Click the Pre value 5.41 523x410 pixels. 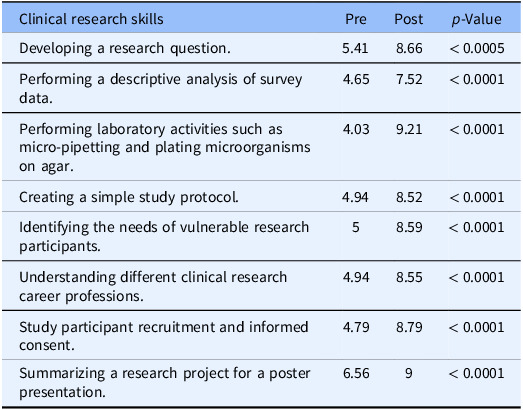pyautogui.click(x=355, y=48)
